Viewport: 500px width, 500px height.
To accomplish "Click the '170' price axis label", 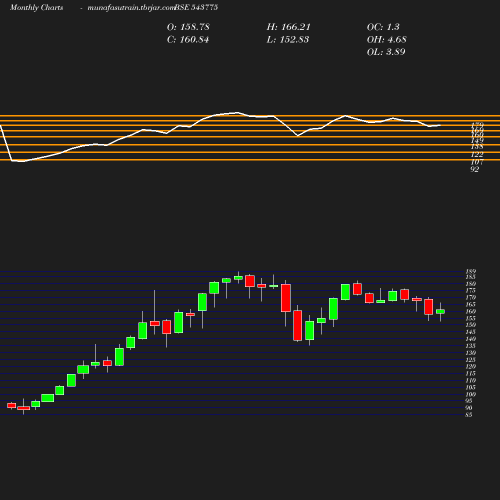I will click(471, 297).
